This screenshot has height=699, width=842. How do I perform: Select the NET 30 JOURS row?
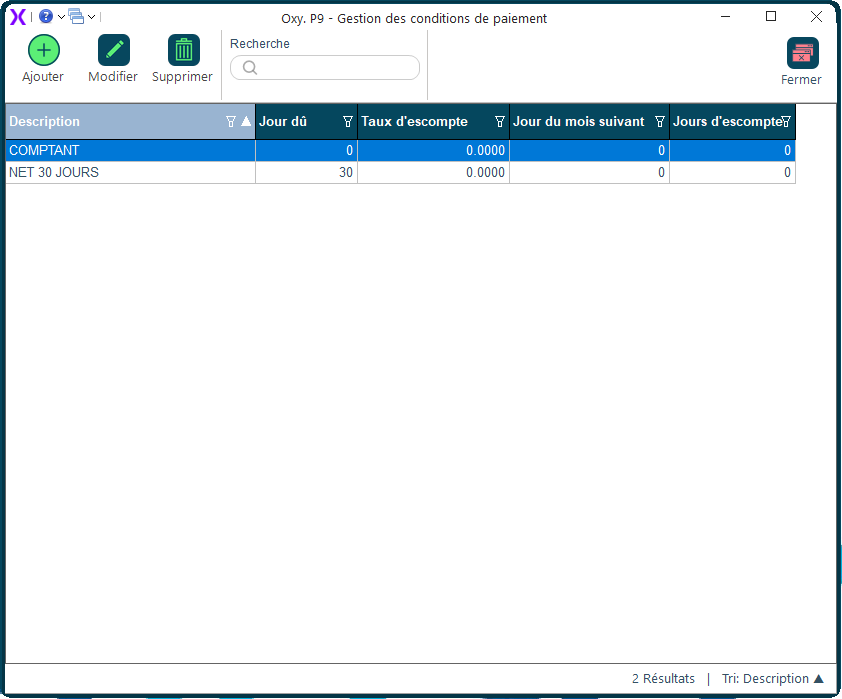tap(401, 172)
